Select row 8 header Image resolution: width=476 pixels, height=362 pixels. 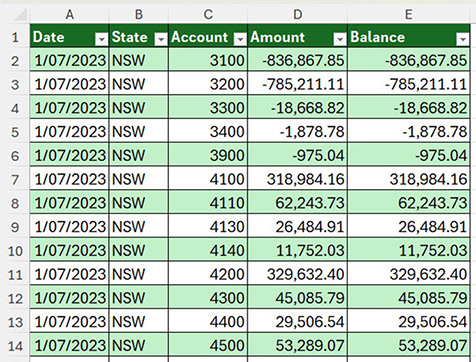click(x=15, y=203)
